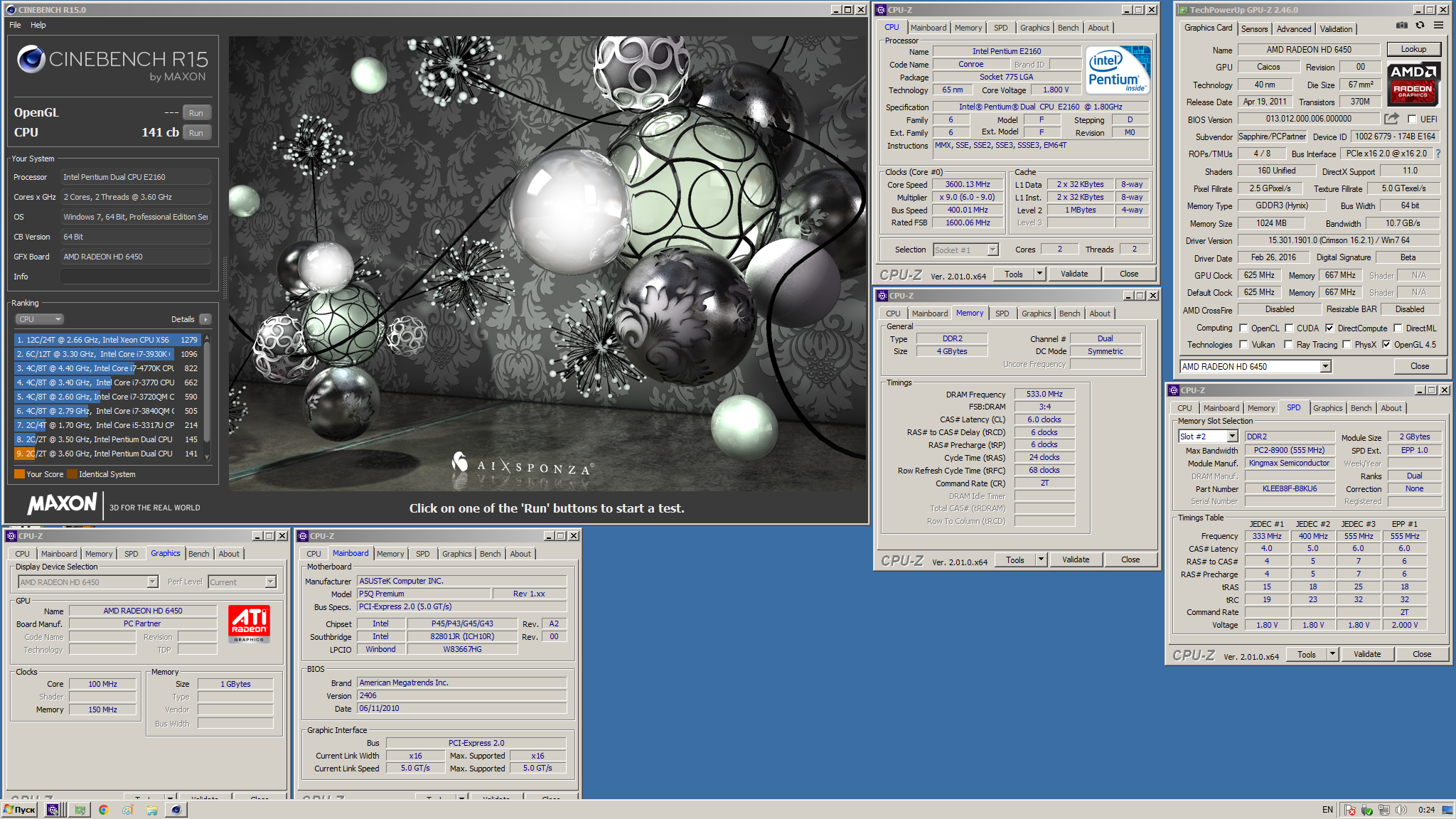Open the Start (Пуск) button

tap(20, 810)
